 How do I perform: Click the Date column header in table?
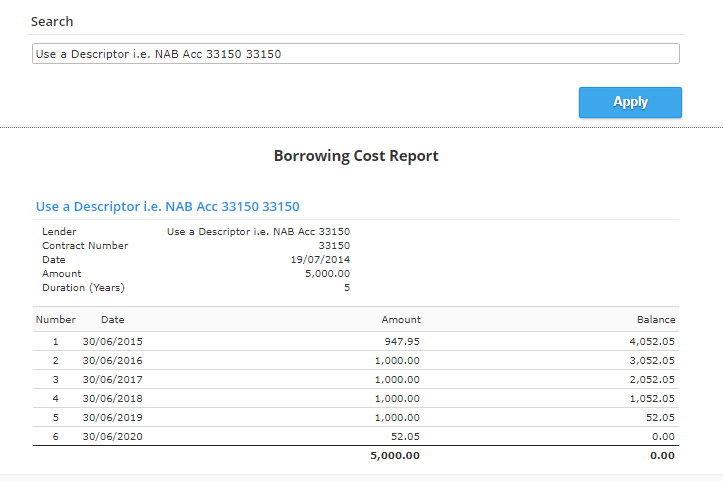coord(113,319)
